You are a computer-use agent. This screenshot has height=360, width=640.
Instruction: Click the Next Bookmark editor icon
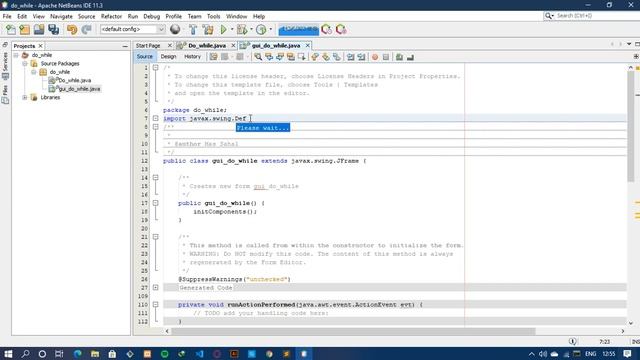click(x=326, y=57)
